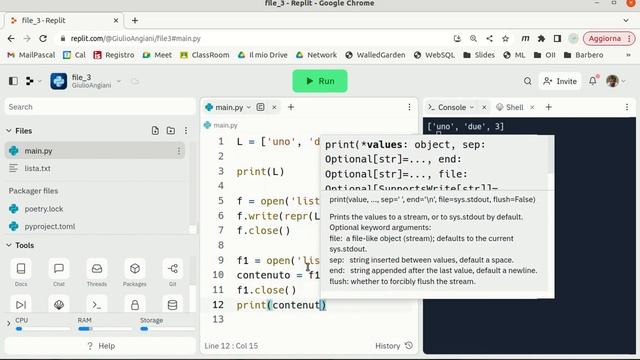This screenshot has width=640, height=360.
Task: Create a new file with the file icon
Action: (x=155, y=131)
